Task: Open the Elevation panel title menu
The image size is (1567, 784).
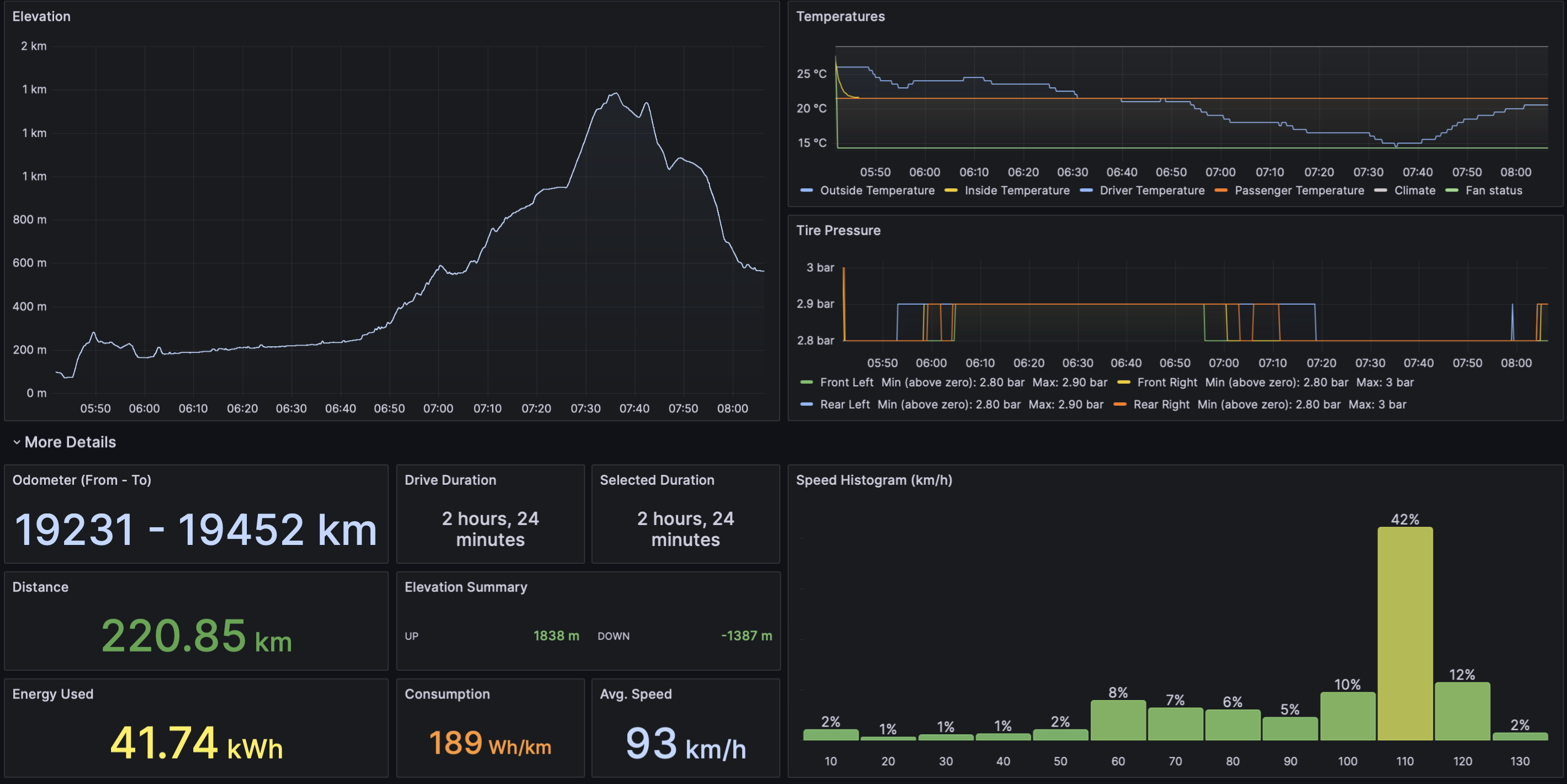Action: 41,17
